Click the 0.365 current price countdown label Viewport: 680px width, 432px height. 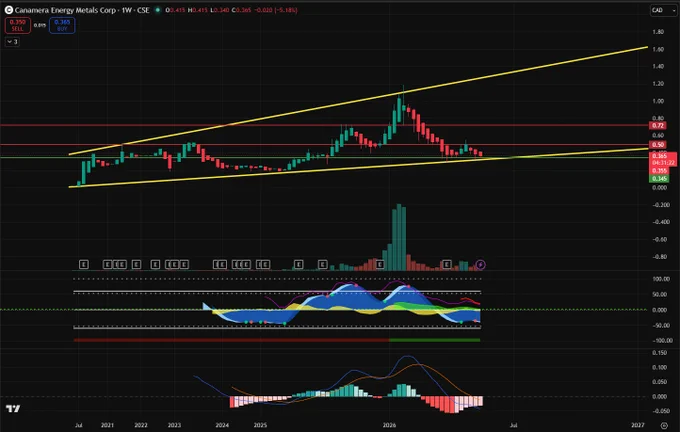point(663,159)
